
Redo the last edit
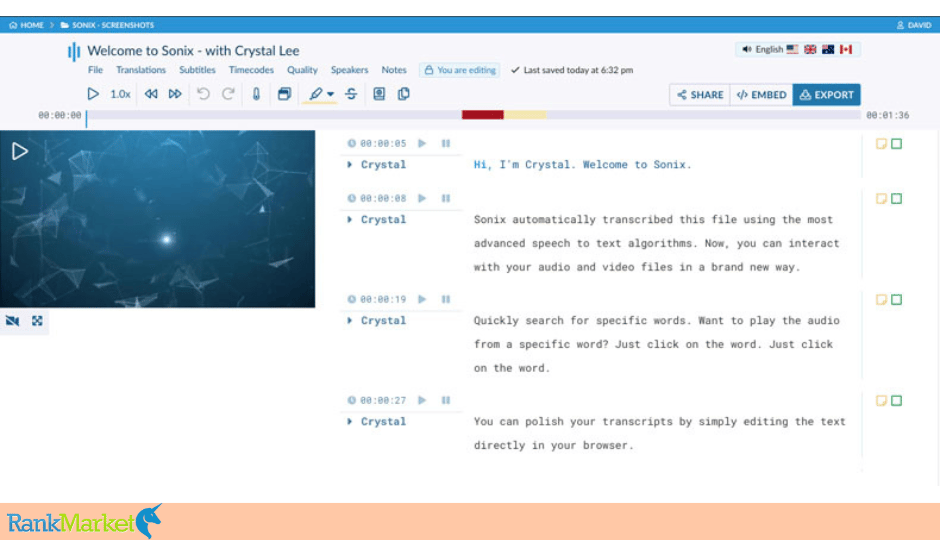[x=228, y=94]
